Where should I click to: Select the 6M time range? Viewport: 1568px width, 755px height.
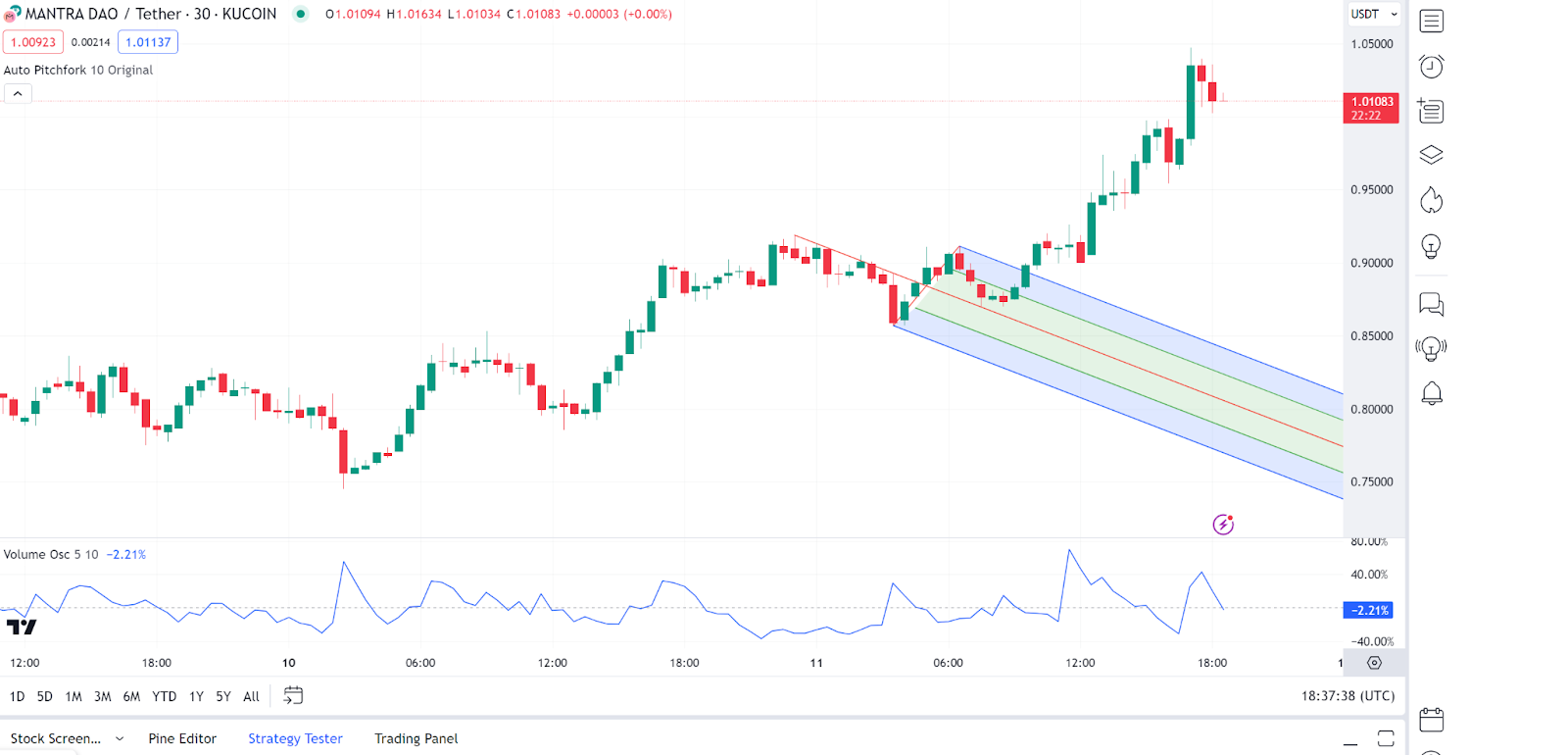(131, 696)
